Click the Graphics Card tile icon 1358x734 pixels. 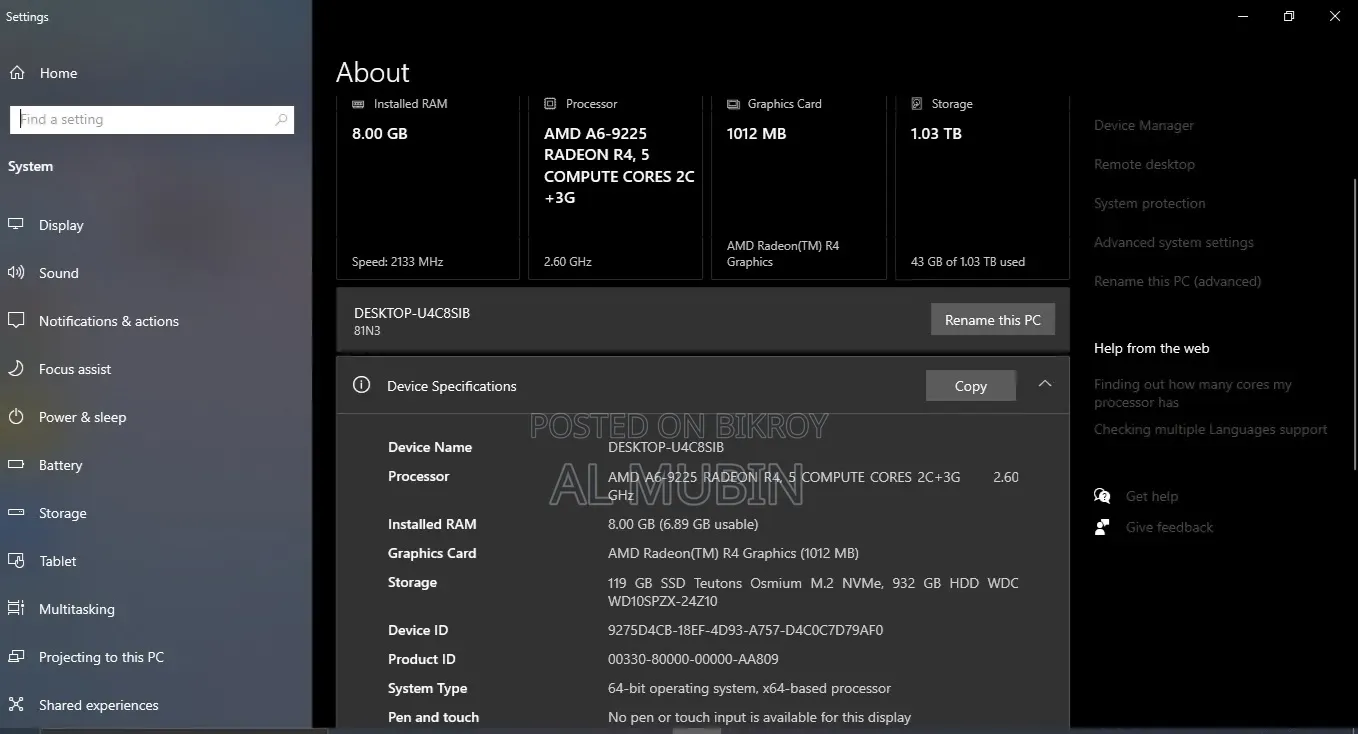coord(734,104)
